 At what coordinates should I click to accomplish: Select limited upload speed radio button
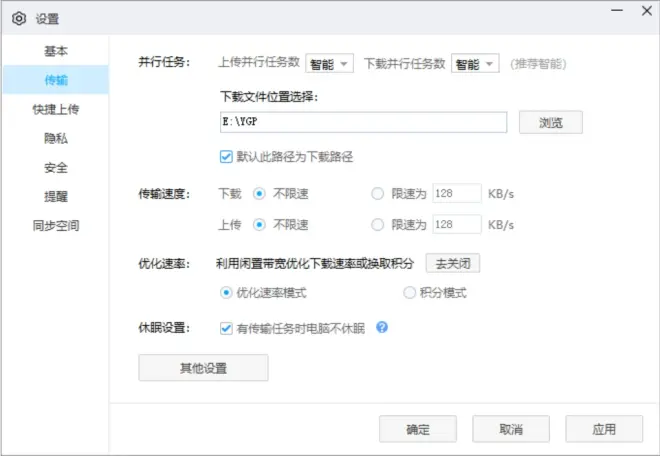(x=377, y=224)
